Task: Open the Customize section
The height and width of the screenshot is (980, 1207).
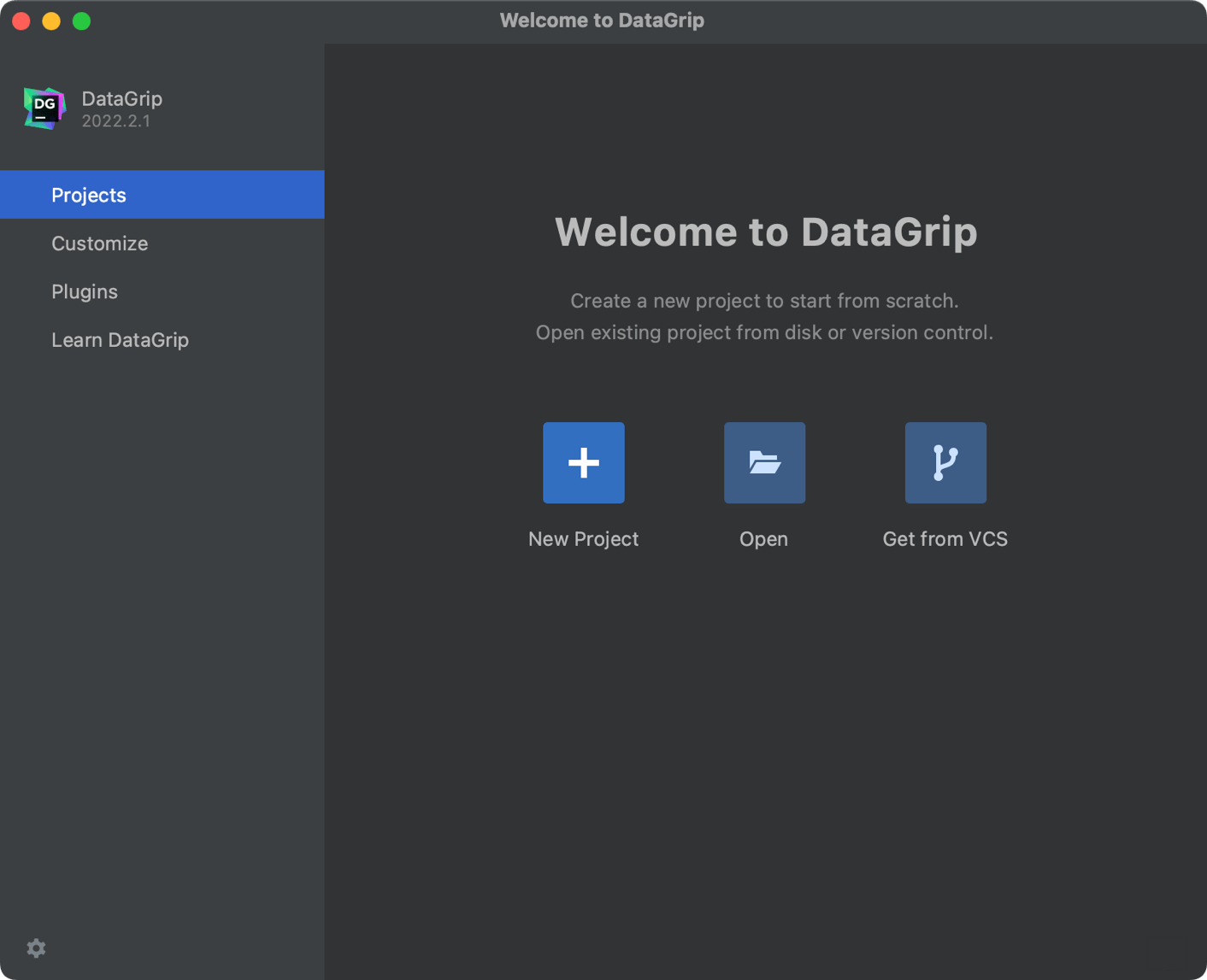Action: click(x=99, y=244)
